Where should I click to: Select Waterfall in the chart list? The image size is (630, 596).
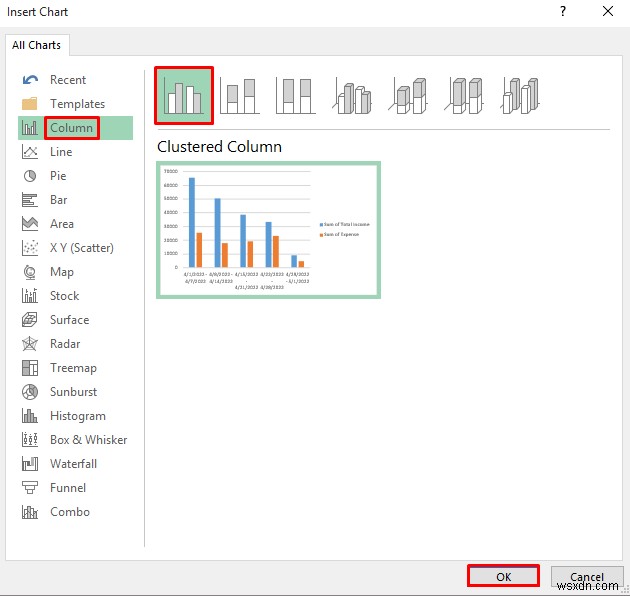click(x=74, y=464)
